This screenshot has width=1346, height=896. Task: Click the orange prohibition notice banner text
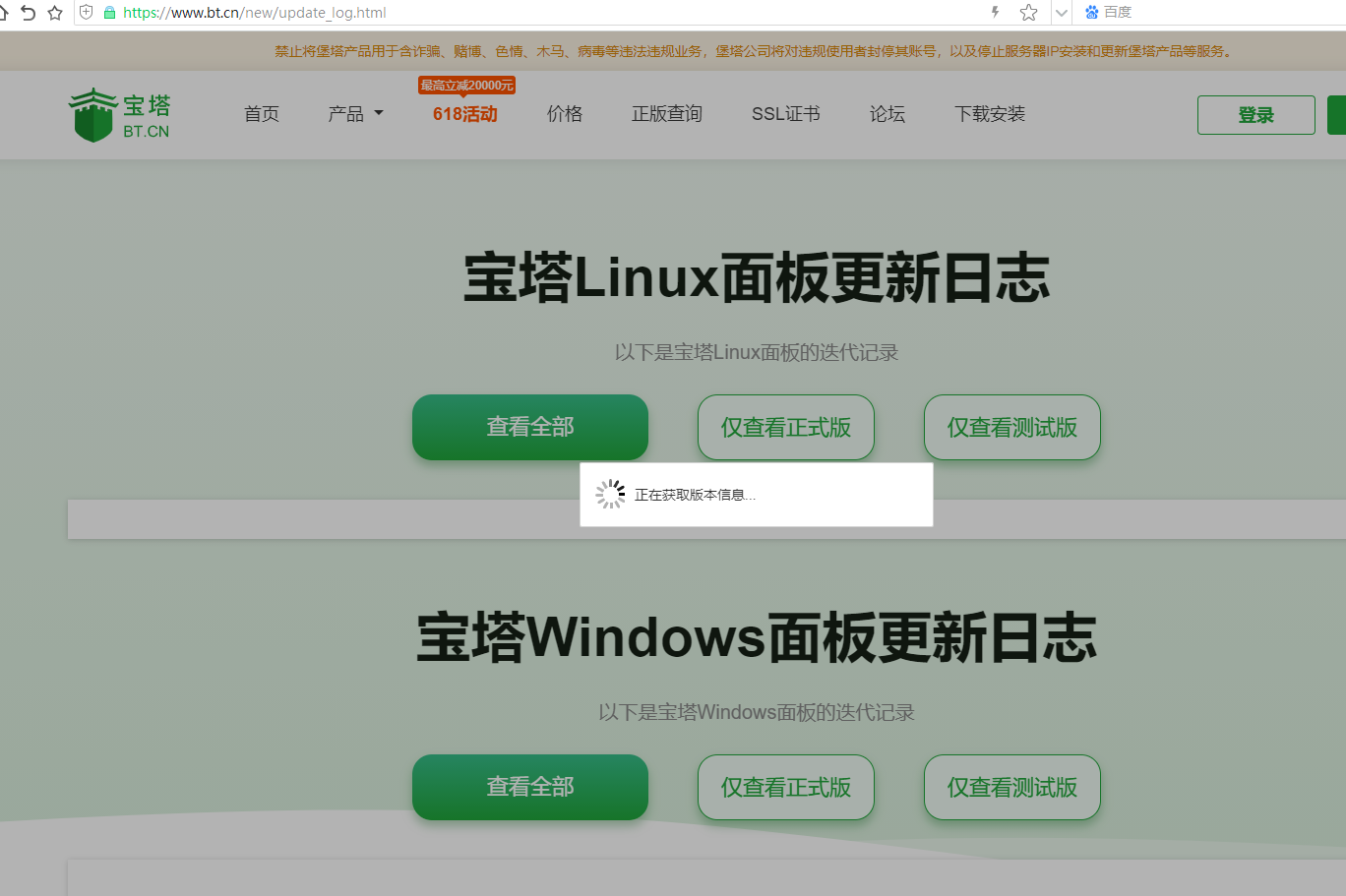pyautogui.click(x=754, y=51)
